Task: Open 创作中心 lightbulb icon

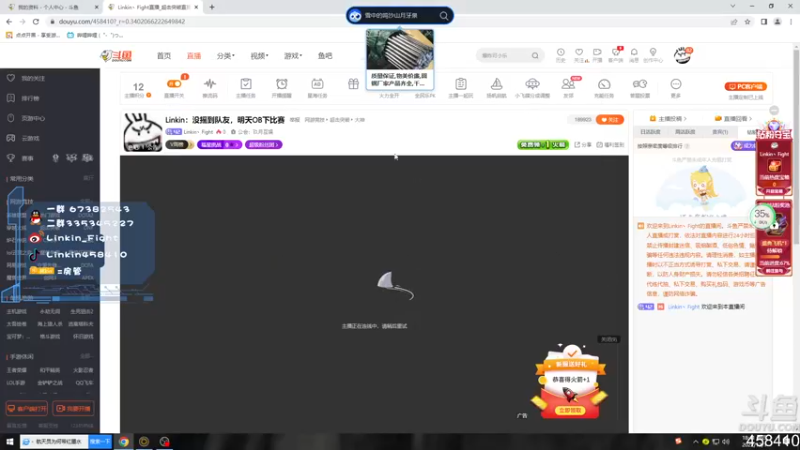Action: click(653, 53)
